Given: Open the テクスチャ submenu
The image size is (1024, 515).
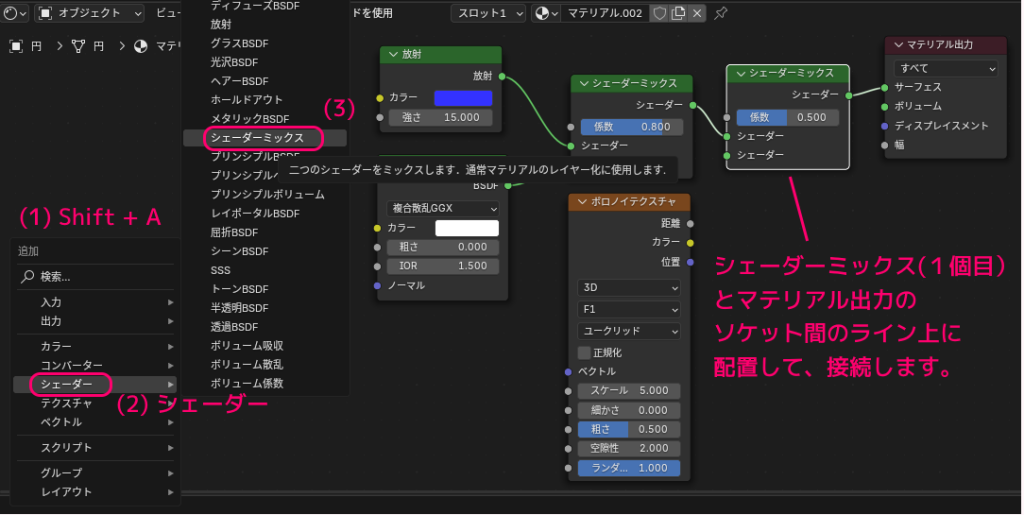Looking at the screenshot, I should tap(95, 403).
